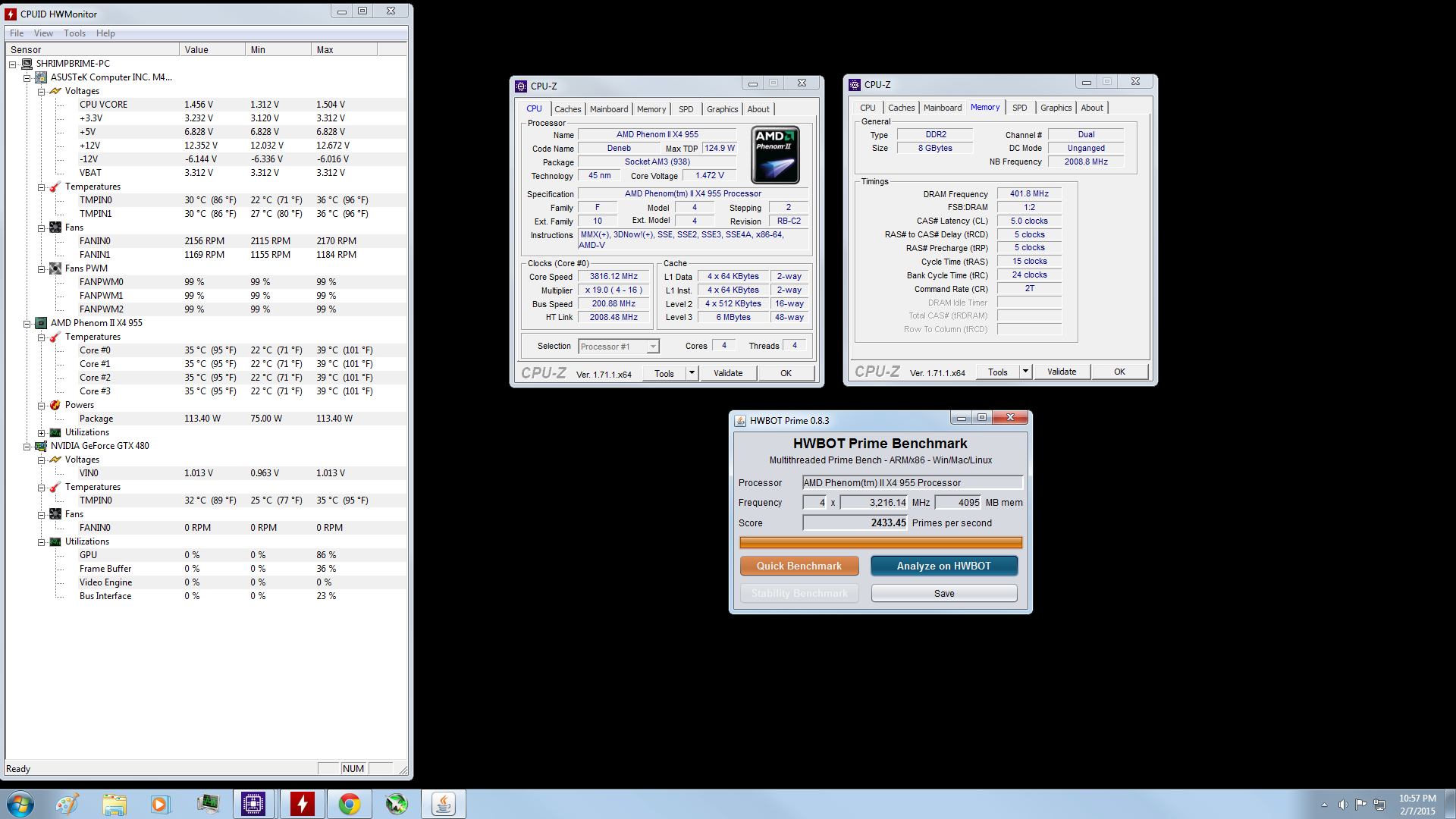The height and width of the screenshot is (819, 1456).
Task: Switch to Graphics tab in CPU-Z Memory window
Action: click(x=1056, y=108)
